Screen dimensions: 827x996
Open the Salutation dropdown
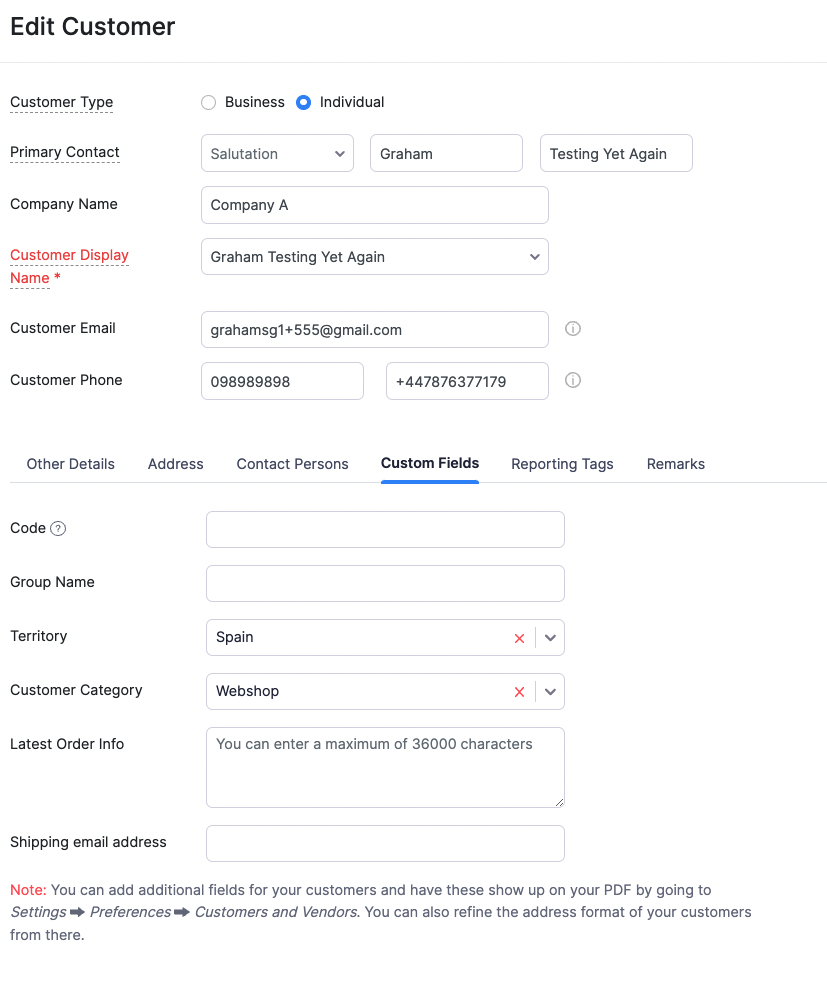point(277,153)
